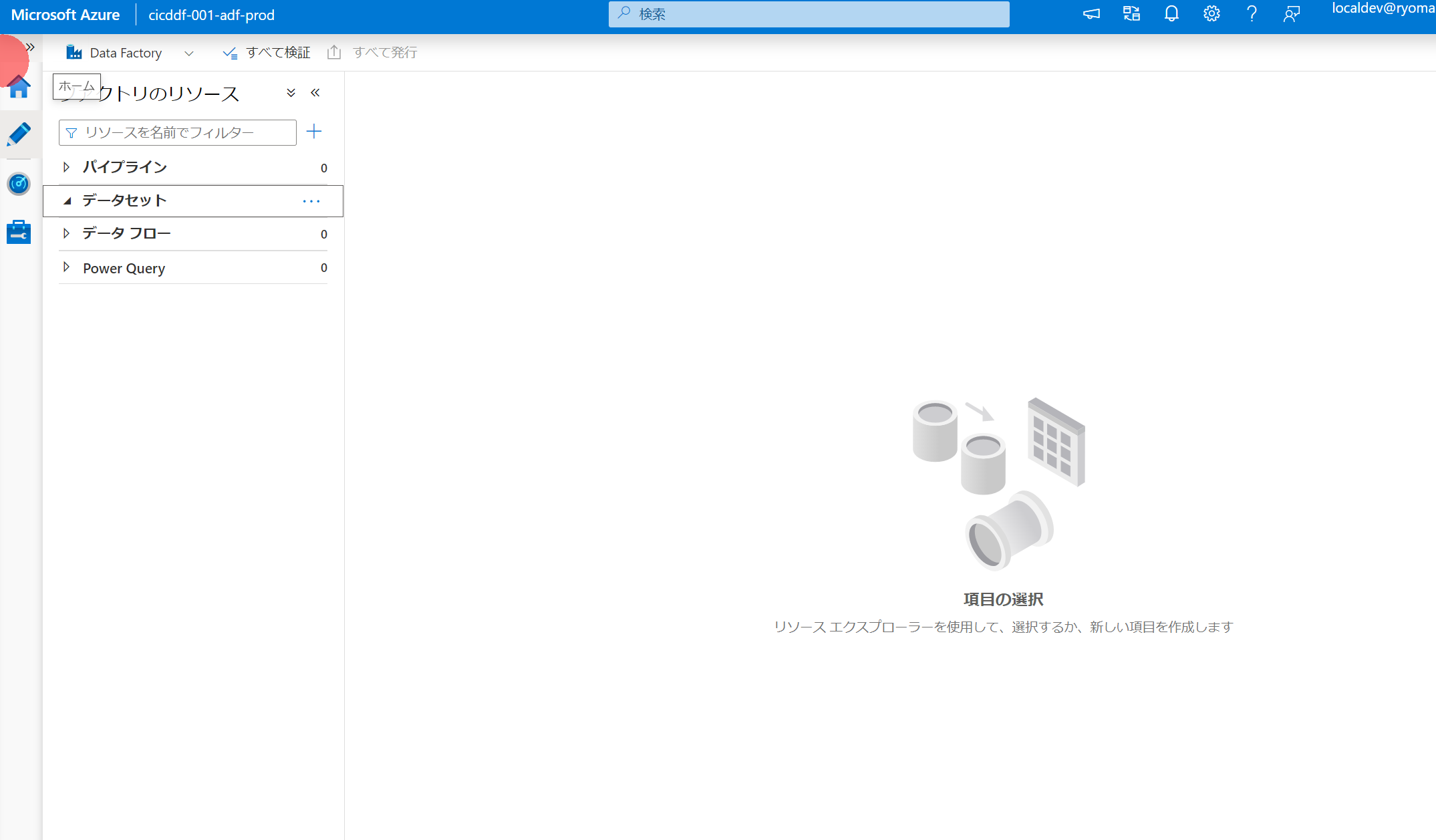Click the plus add resource button
Screen dimensions: 1436x840
pyautogui.click(x=313, y=132)
